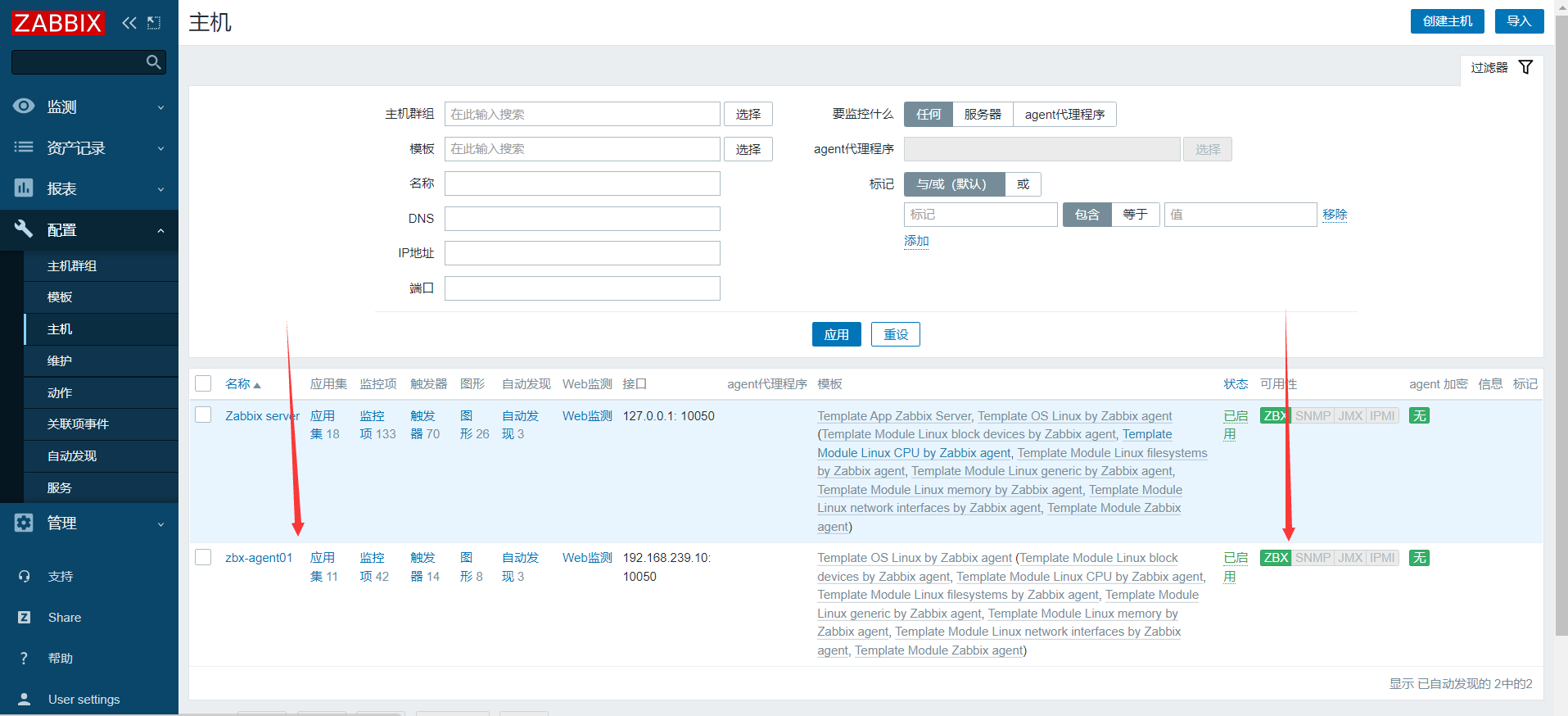This screenshot has height=716, width=1568.
Task: Select 服务器 monitoring option
Action: pyautogui.click(x=983, y=115)
